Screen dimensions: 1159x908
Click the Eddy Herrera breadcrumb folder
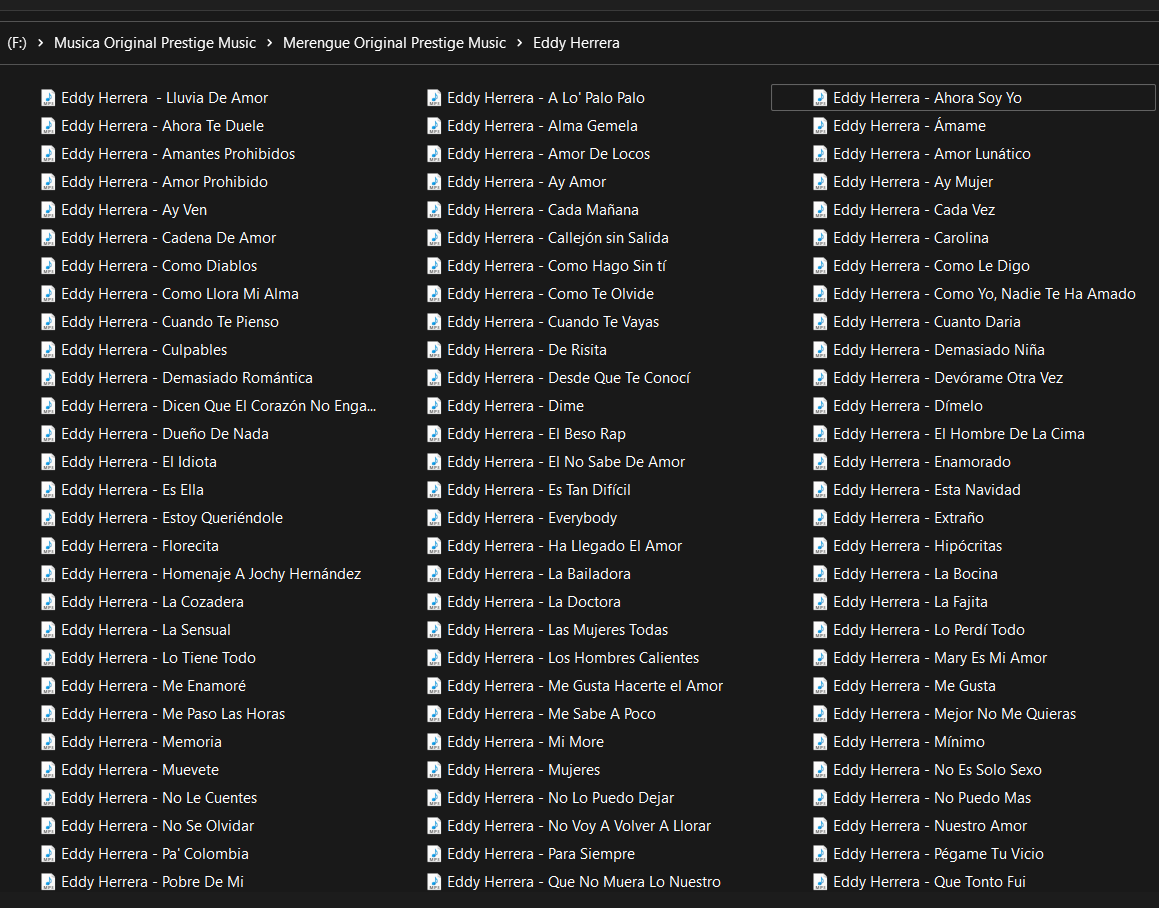[577, 43]
